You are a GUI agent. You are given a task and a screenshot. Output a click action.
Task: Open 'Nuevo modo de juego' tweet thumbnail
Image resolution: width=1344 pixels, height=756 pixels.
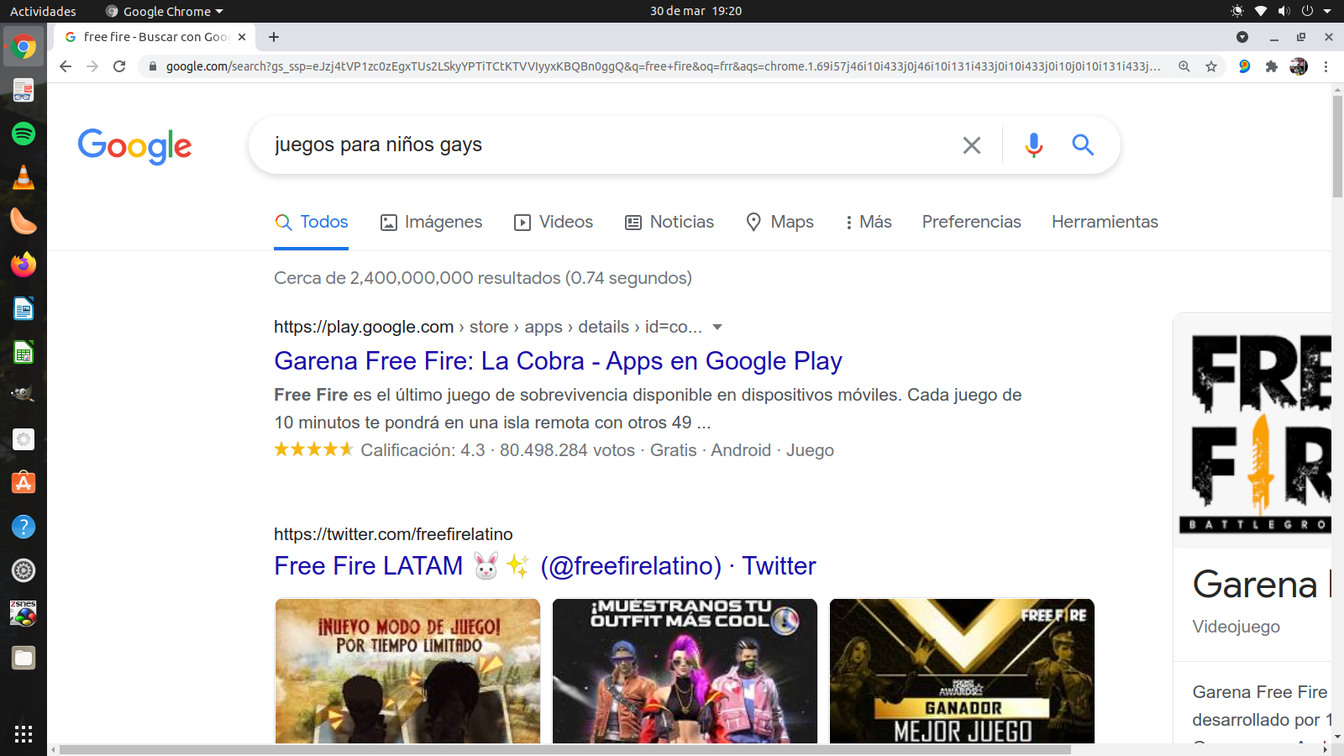[x=407, y=670]
